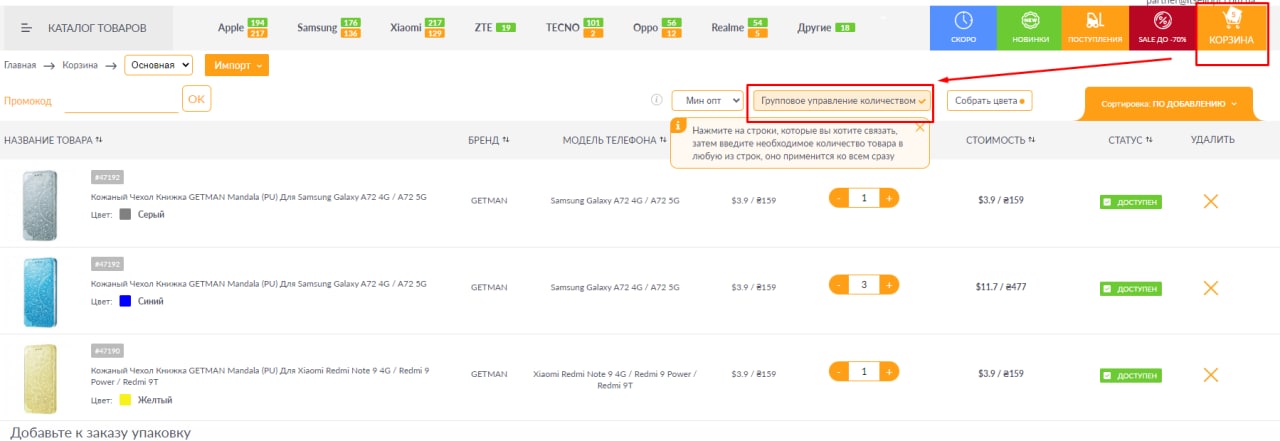Open the Каталог товаров menu
The image size is (1280, 441).
[x=87, y=28]
